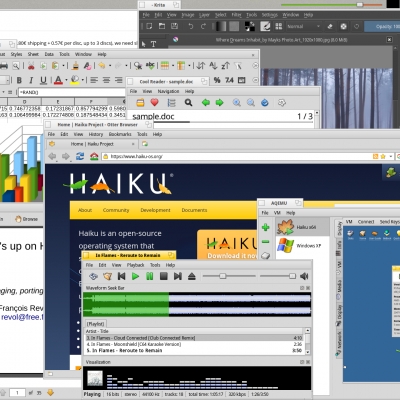Image resolution: width=400 pixels, height=400 pixels.
Task: Click the Community link on Haiku site
Action: pos(116,210)
